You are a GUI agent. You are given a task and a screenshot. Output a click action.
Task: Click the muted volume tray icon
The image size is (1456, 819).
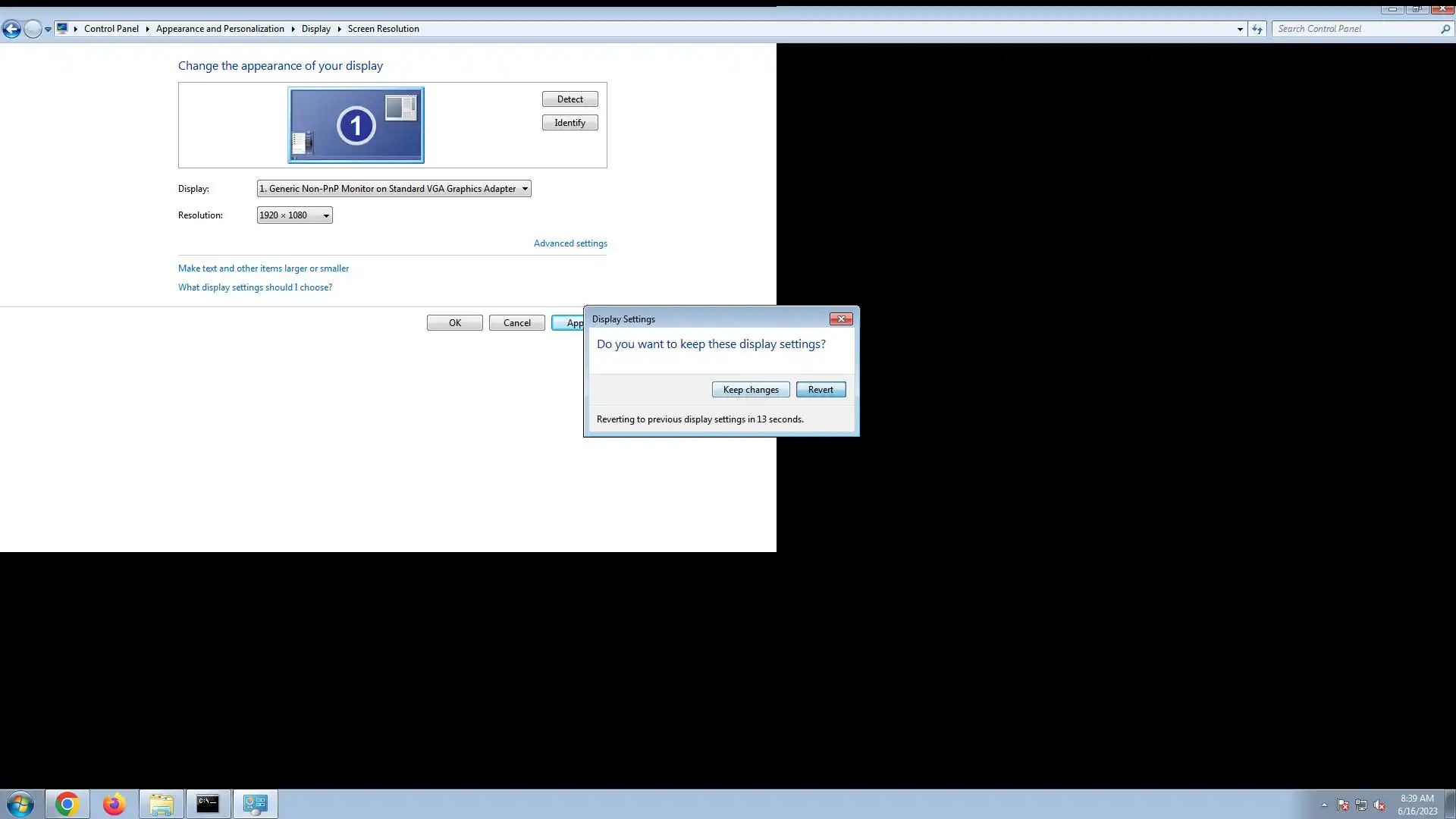click(x=1379, y=805)
